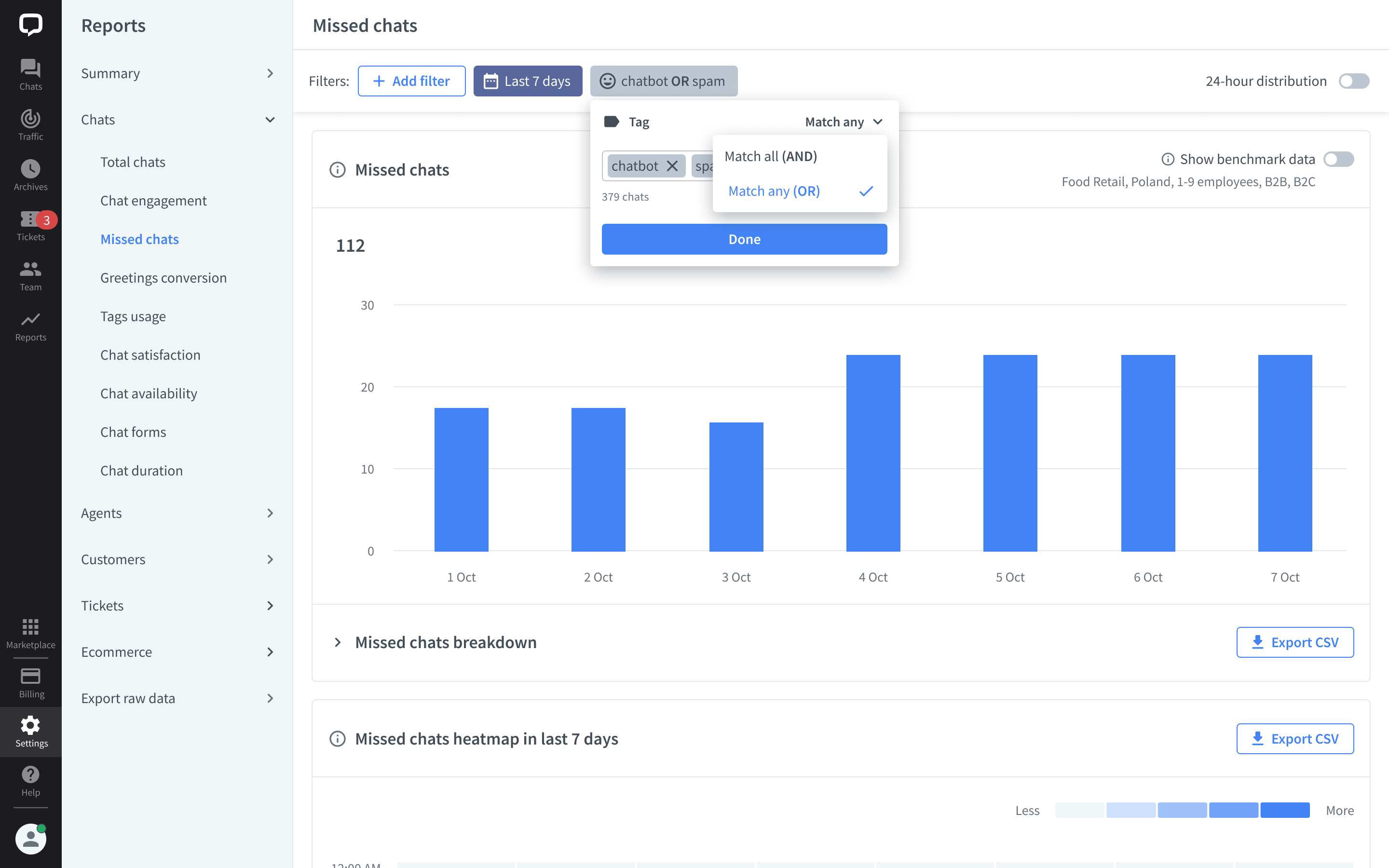Open the Chat forms report
The image size is (1389, 868).
pyautogui.click(x=133, y=432)
